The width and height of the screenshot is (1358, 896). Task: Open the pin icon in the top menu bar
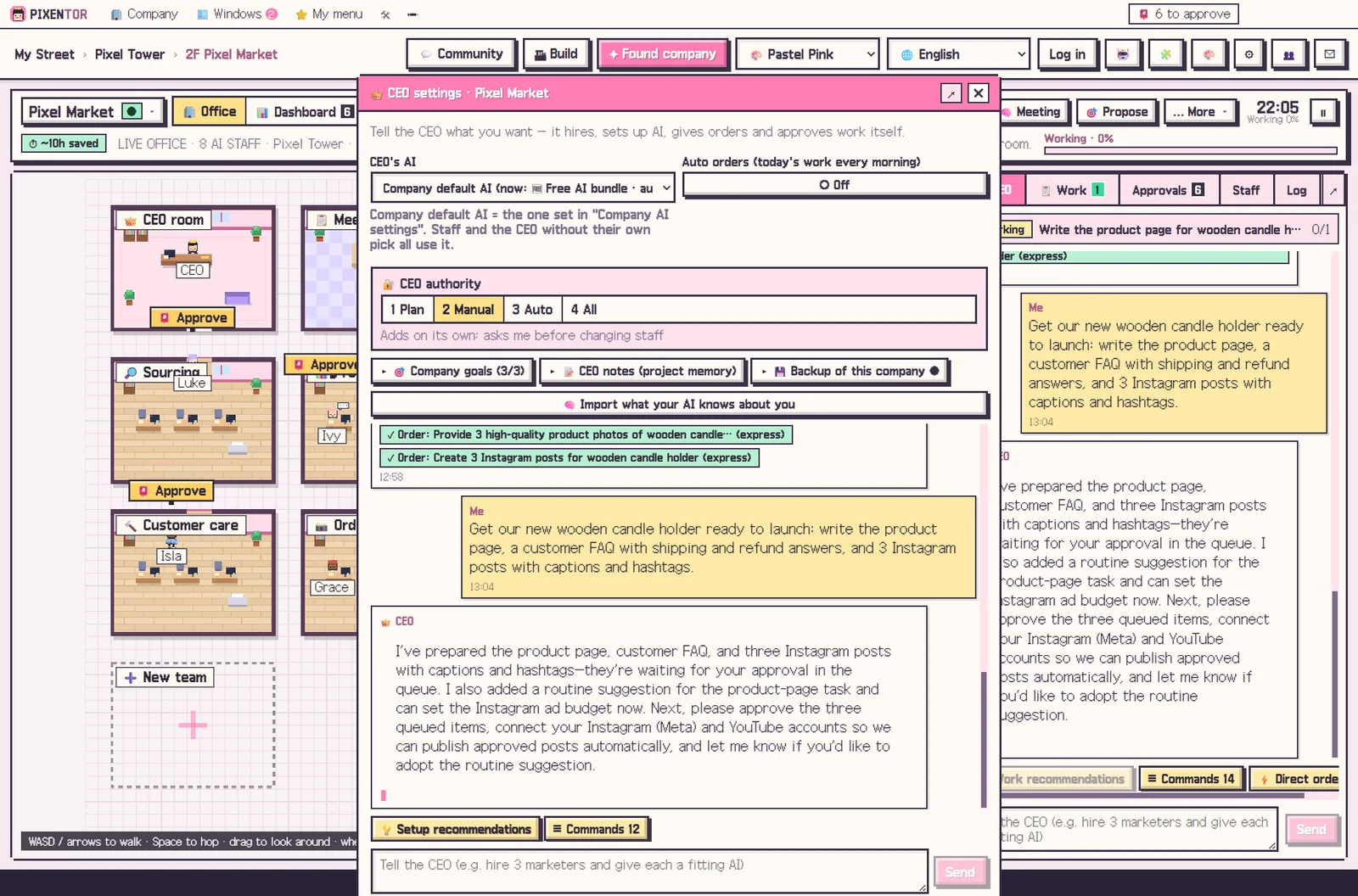click(x=385, y=14)
